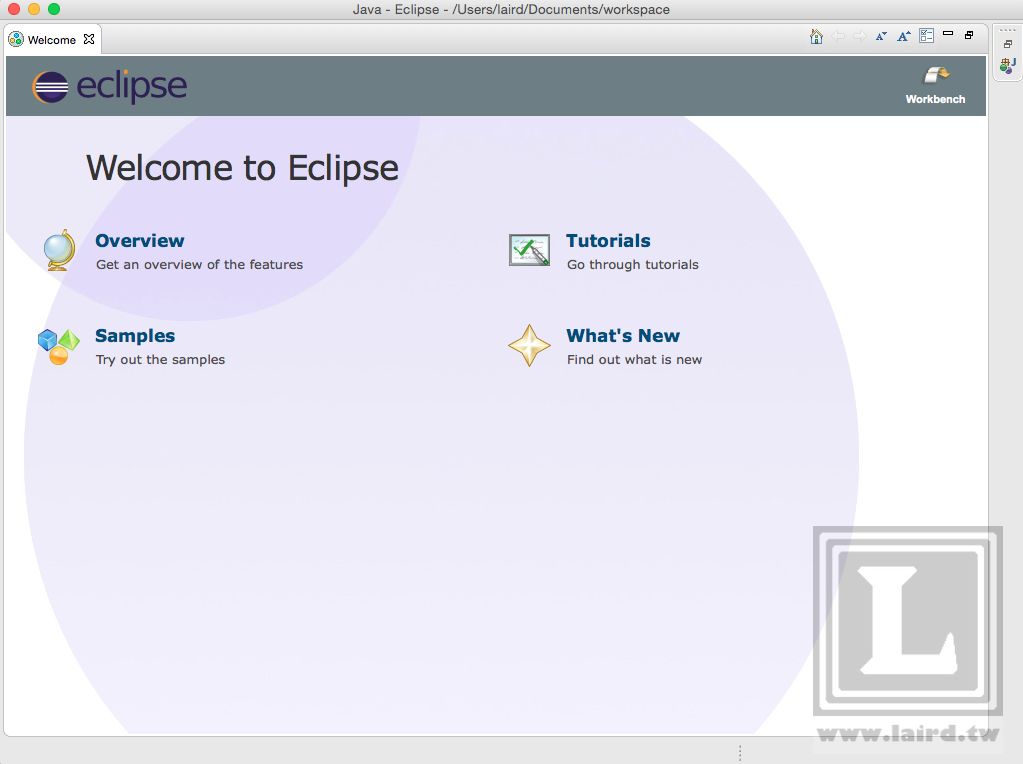The width and height of the screenshot is (1023, 764).
Task: Click the What's New star icon
Action: (529, 345)
